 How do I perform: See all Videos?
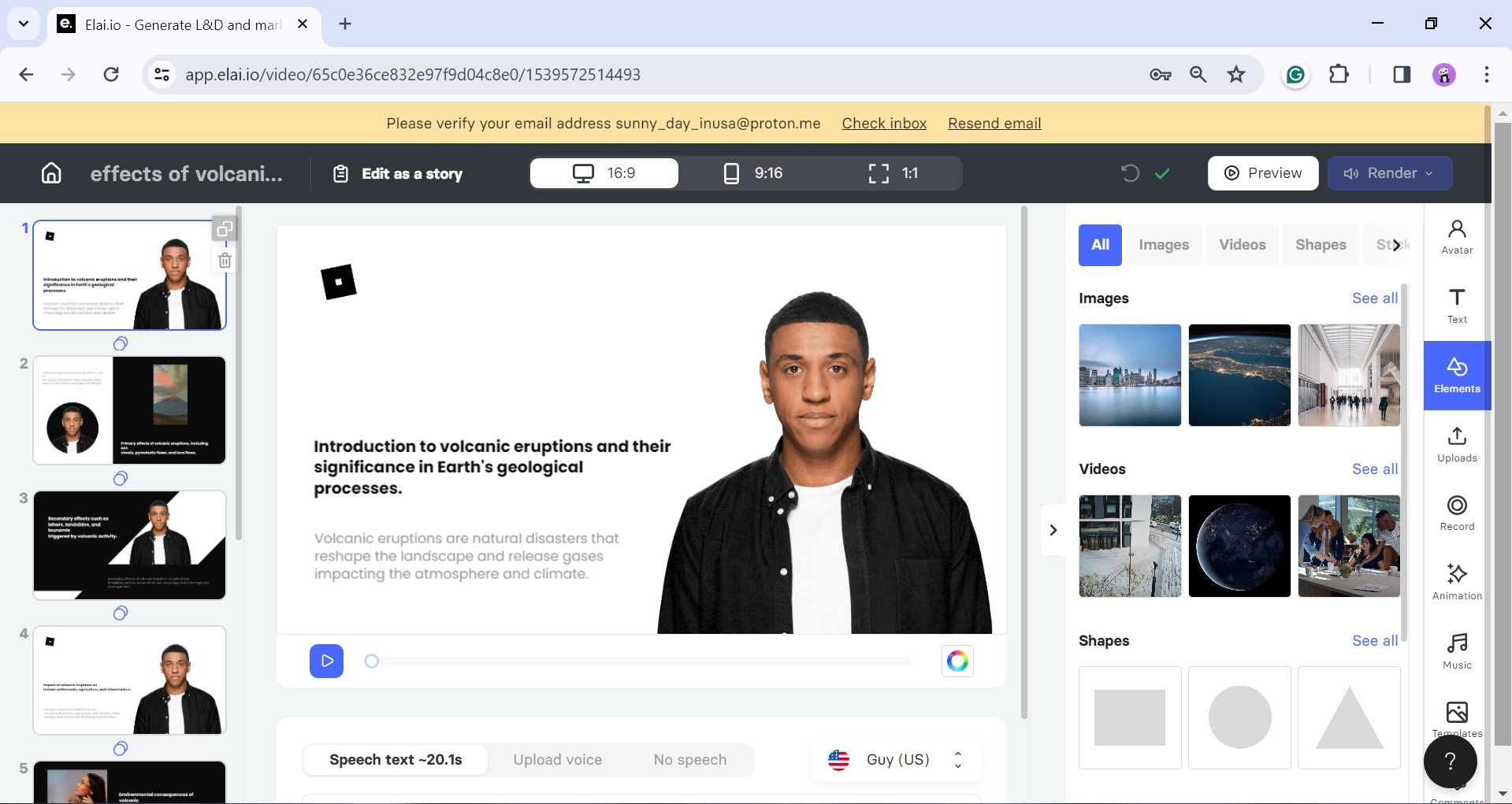(x=1375, y=469)
